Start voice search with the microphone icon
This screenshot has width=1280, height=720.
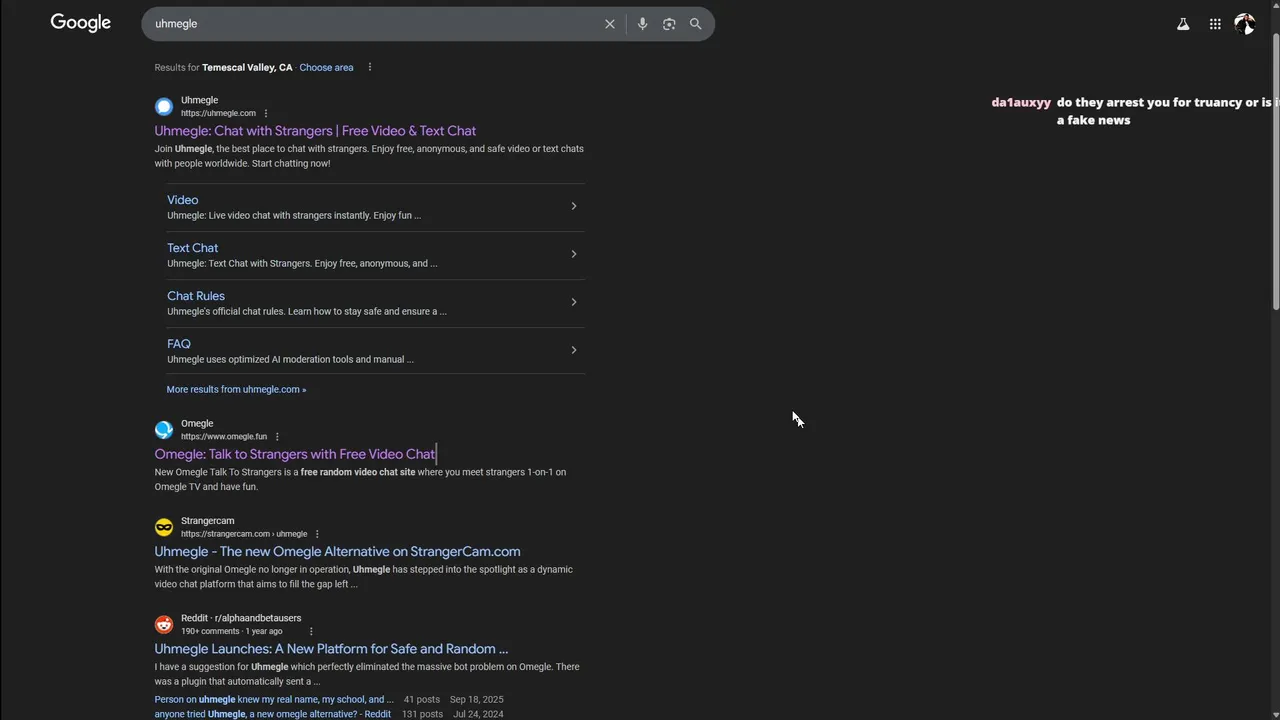[642, 24]
